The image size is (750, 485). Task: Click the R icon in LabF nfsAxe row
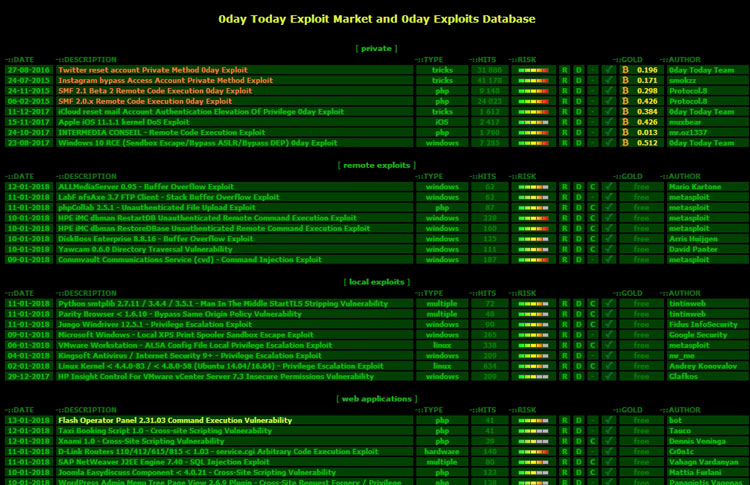pos(564,197)
